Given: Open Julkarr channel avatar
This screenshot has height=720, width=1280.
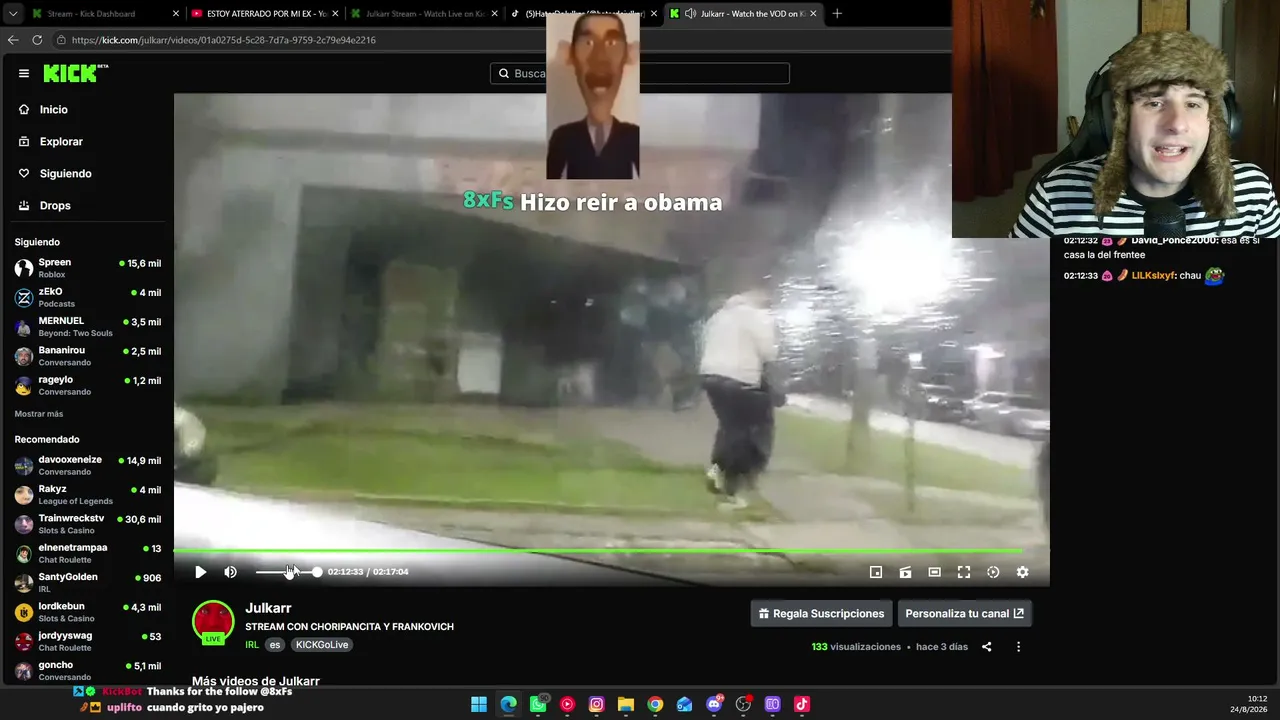Looking at the screenshot, I should [213, 622].
